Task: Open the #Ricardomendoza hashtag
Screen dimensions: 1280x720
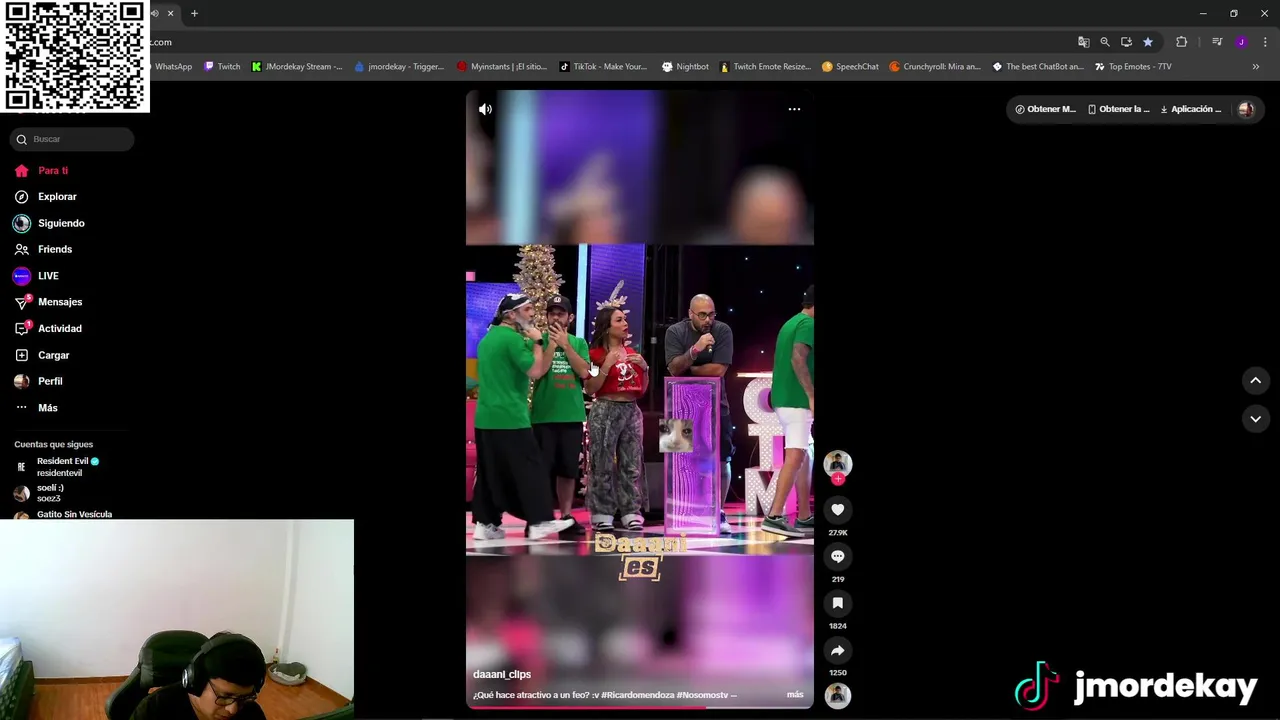Action: (x=638, y=695)
